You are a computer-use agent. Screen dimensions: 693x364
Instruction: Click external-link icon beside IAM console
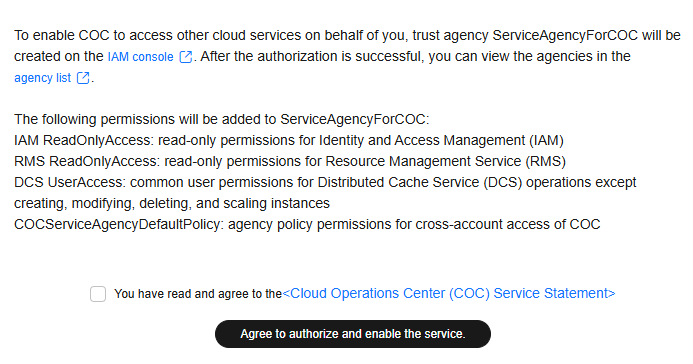[186, 57]
